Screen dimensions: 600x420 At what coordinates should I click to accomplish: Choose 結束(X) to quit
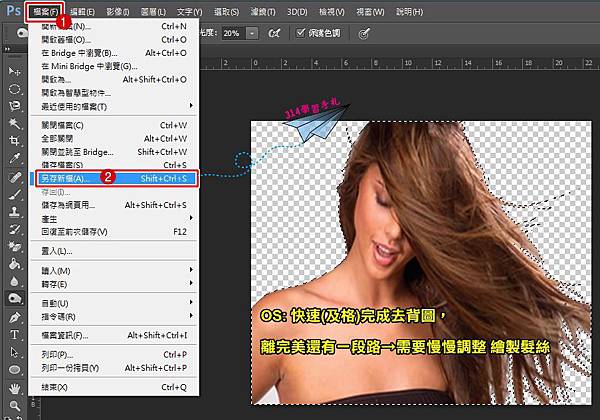[x=114, y=387]
